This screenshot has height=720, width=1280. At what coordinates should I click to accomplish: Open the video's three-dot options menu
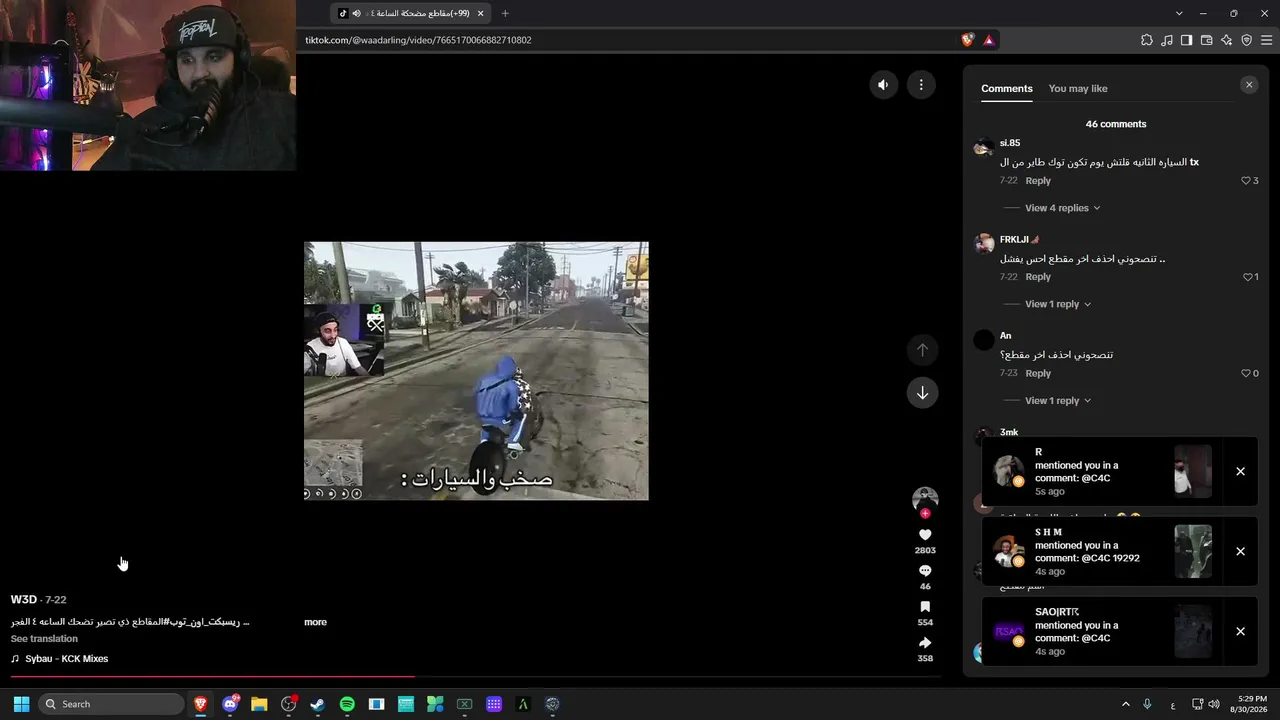coord(921,85)
